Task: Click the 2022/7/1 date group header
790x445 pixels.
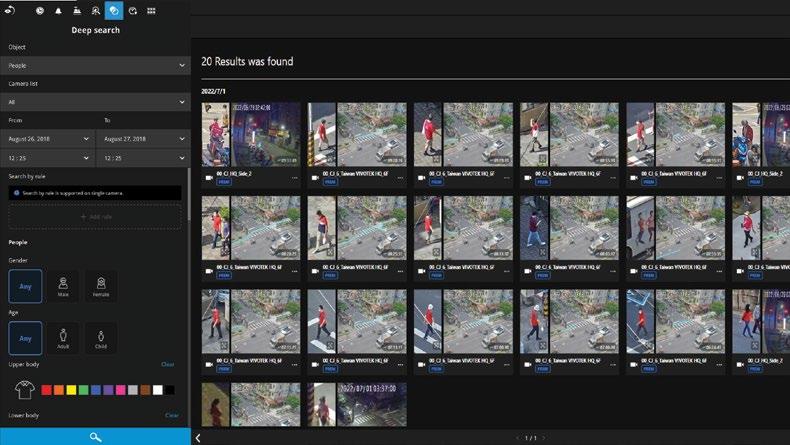Action: click(213, 91)
